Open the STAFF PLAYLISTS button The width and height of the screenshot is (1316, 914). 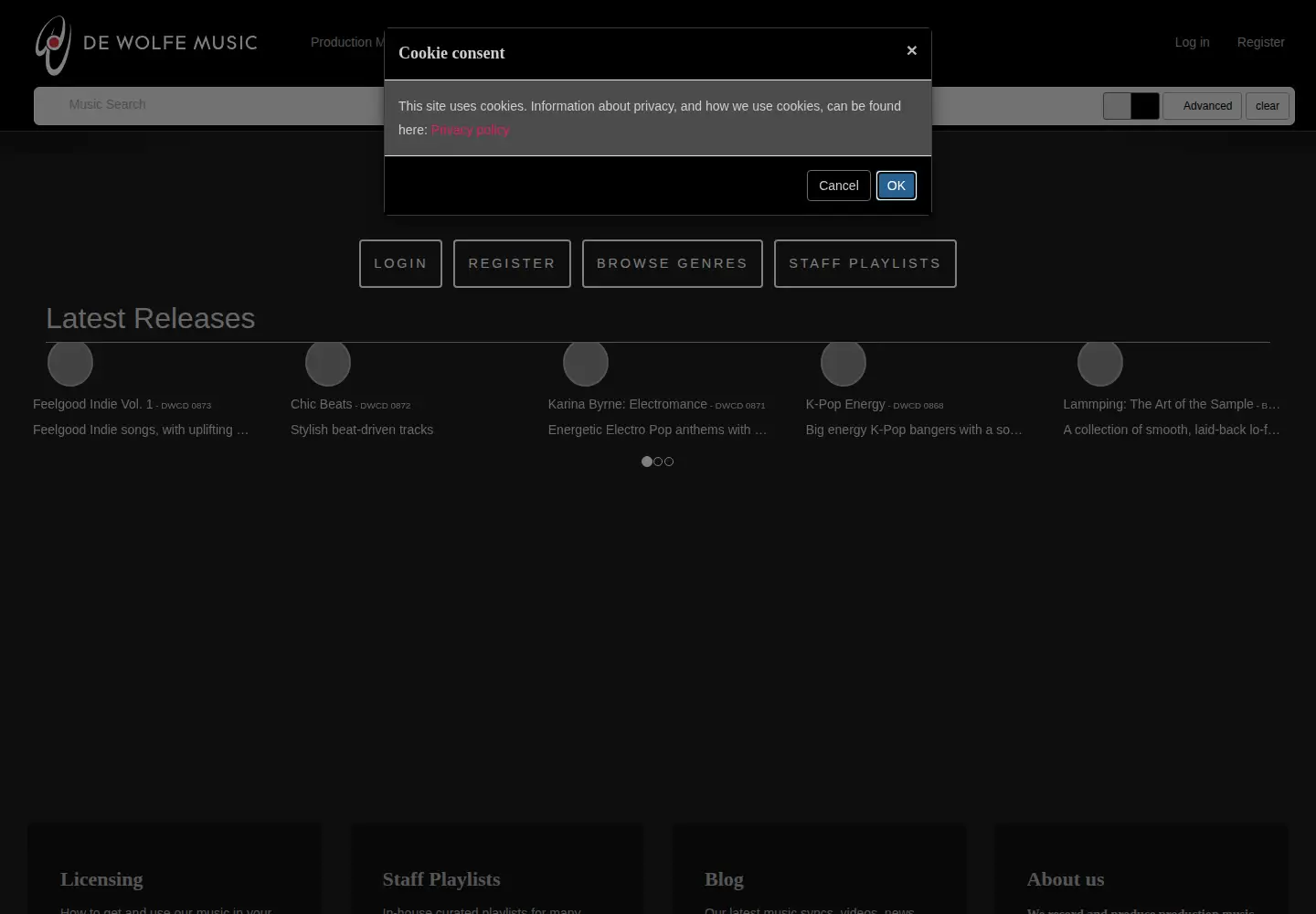click(x=865, y=263)
